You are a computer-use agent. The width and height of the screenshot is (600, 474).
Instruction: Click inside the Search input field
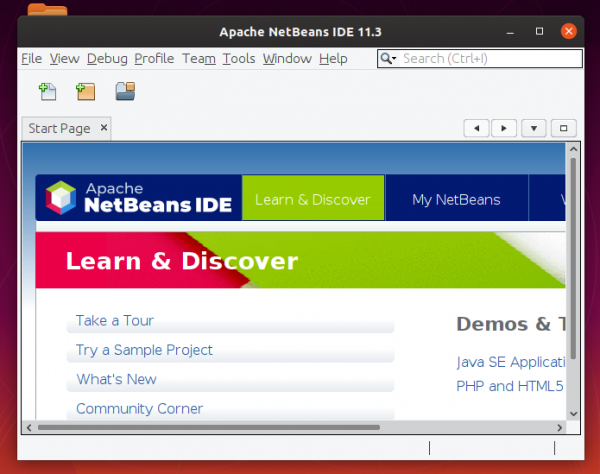pyautogui.click(x=490, y=59)
